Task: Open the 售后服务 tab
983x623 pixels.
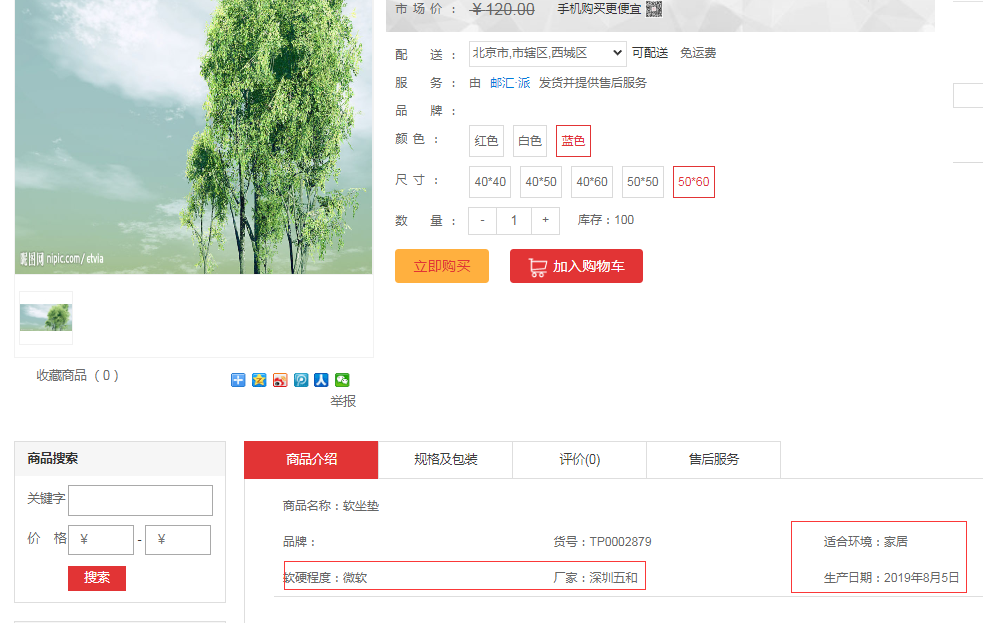Action: pos(714,460)
